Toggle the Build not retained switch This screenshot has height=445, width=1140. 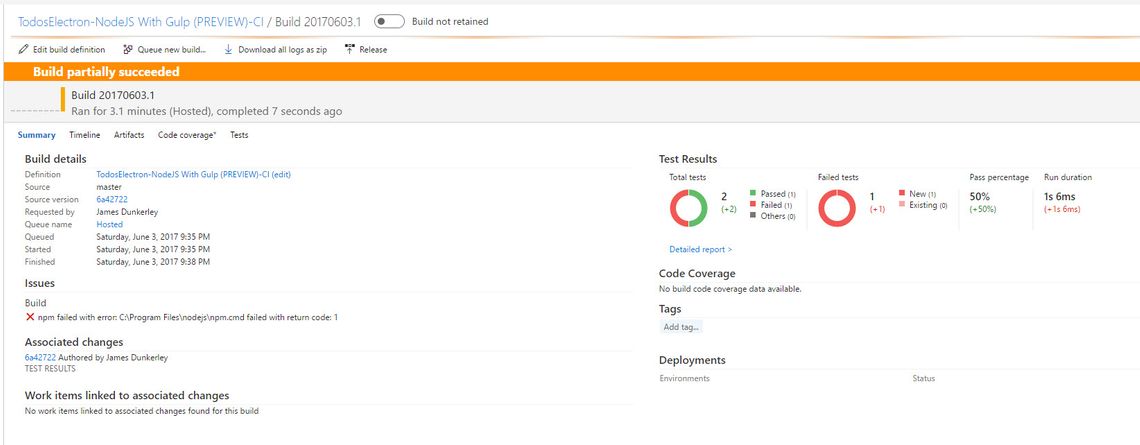(389, 22)
